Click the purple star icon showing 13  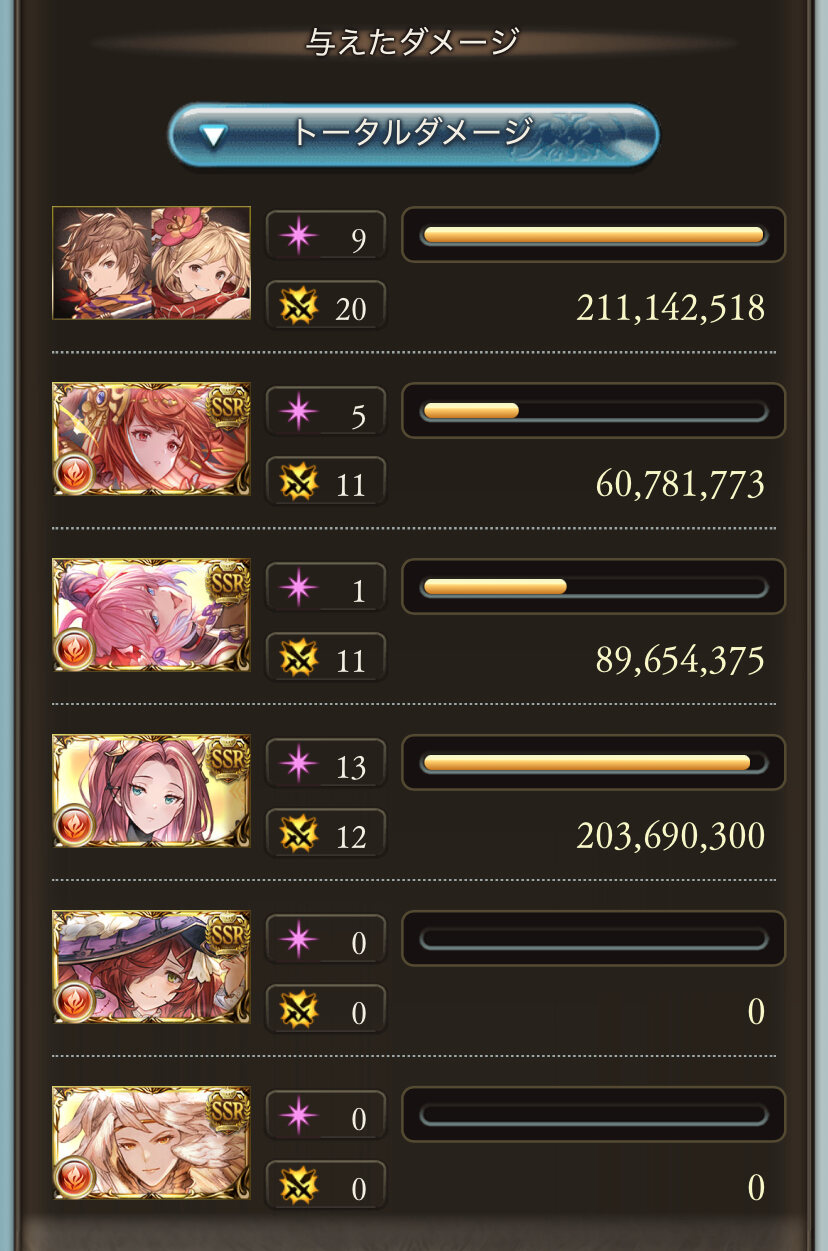click(298, 764)
